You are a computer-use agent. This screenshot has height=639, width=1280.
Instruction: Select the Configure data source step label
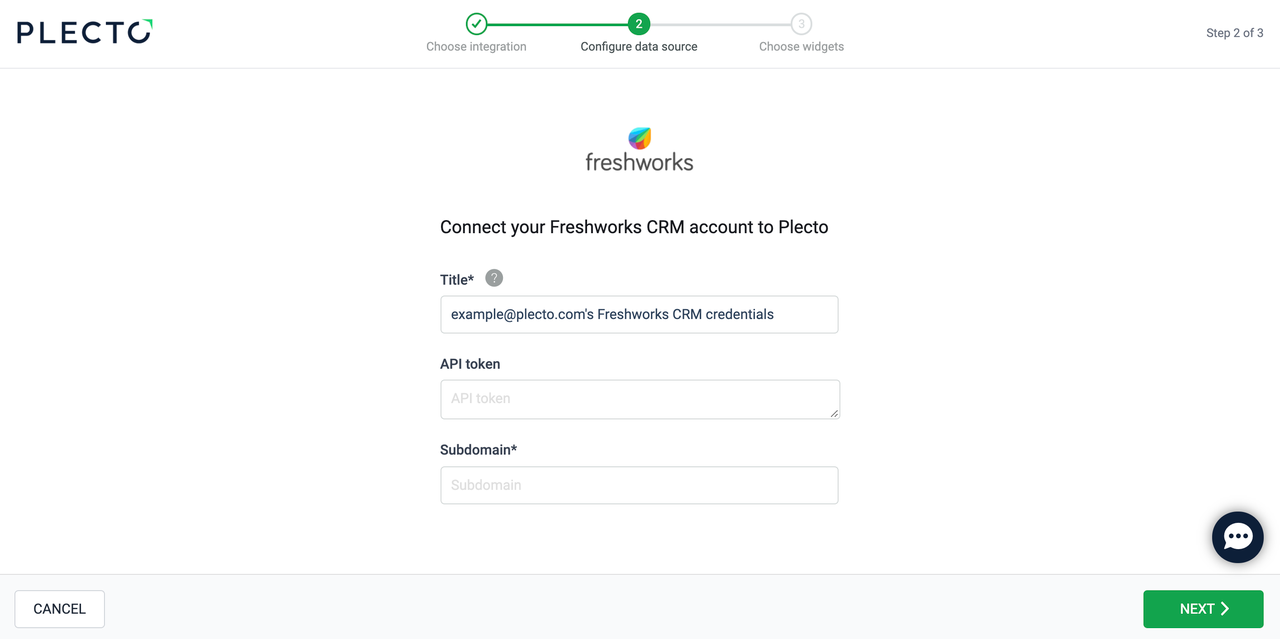639,47
